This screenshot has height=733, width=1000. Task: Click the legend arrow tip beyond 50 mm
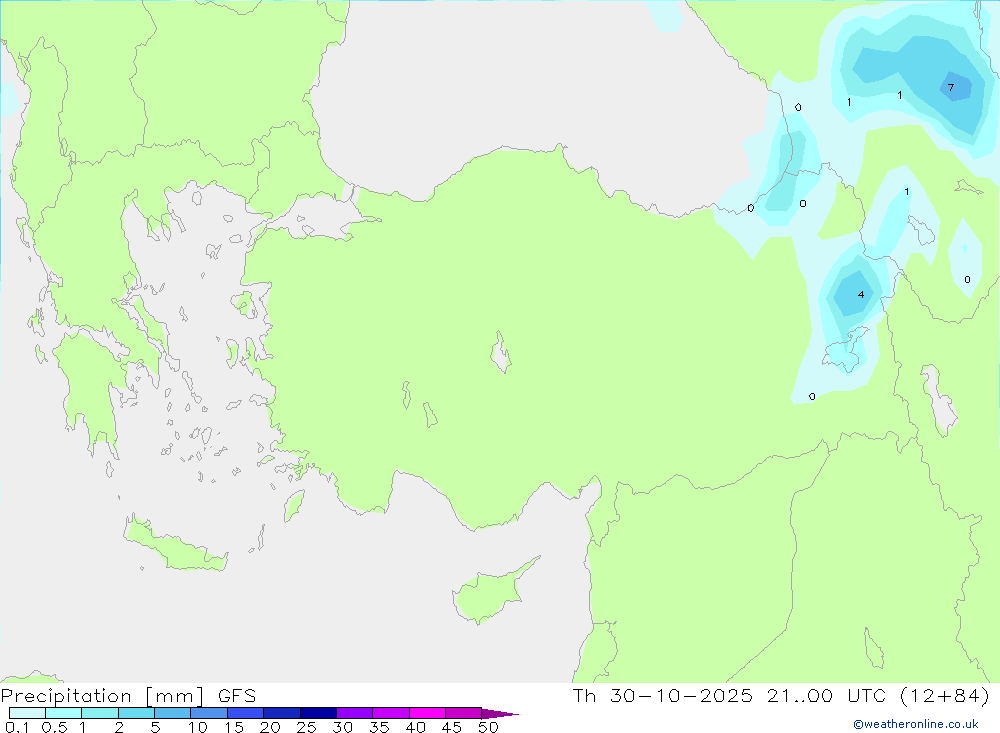tap(500, 714)
